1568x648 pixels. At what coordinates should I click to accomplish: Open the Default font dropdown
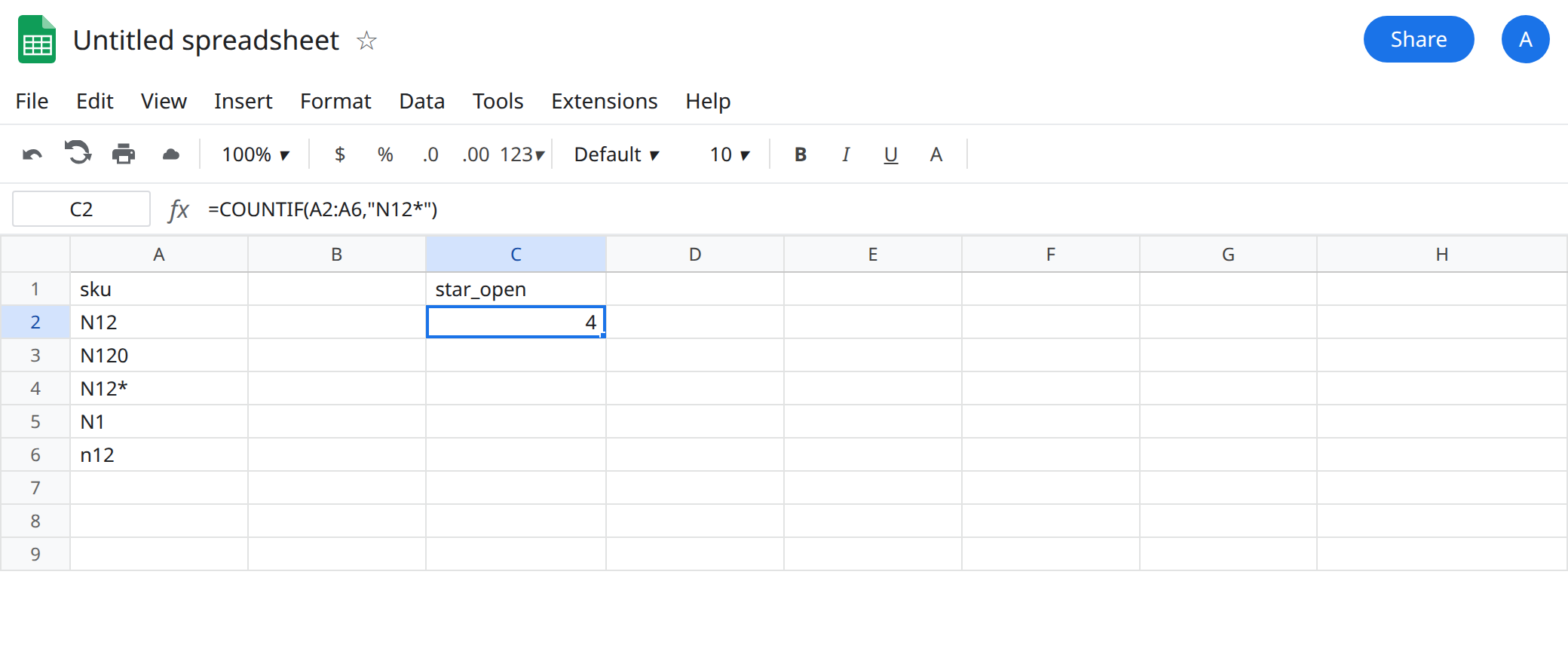[x=617, y=154]
